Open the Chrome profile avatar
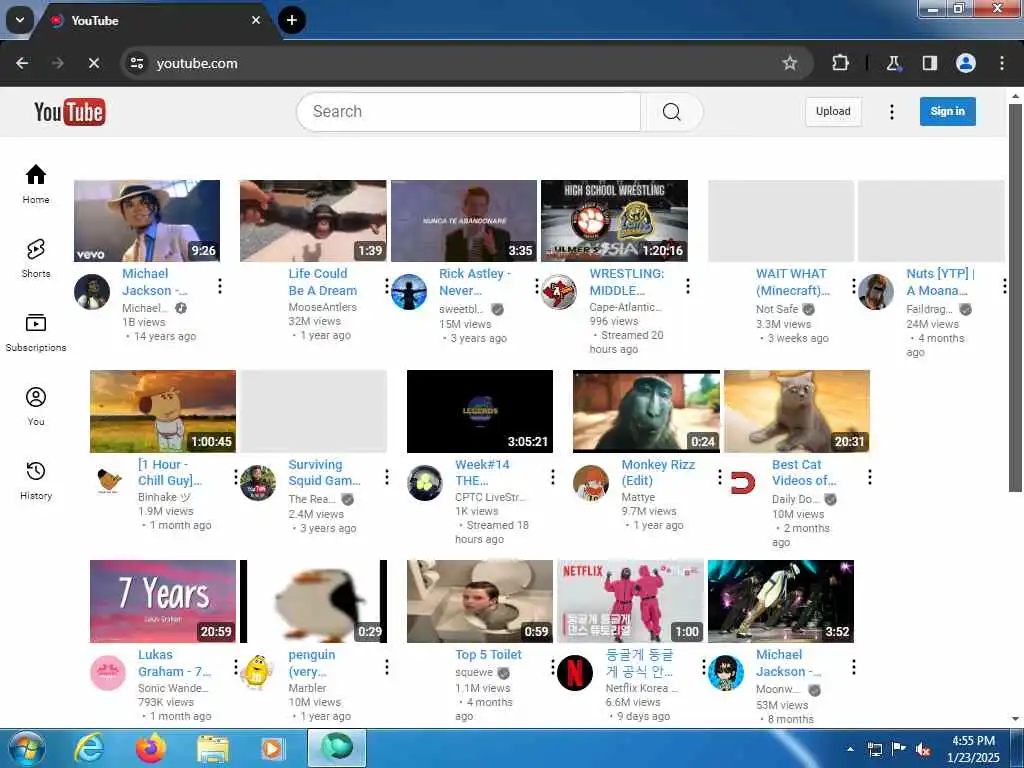1024x768 pixels. click(x=966, y=63)
